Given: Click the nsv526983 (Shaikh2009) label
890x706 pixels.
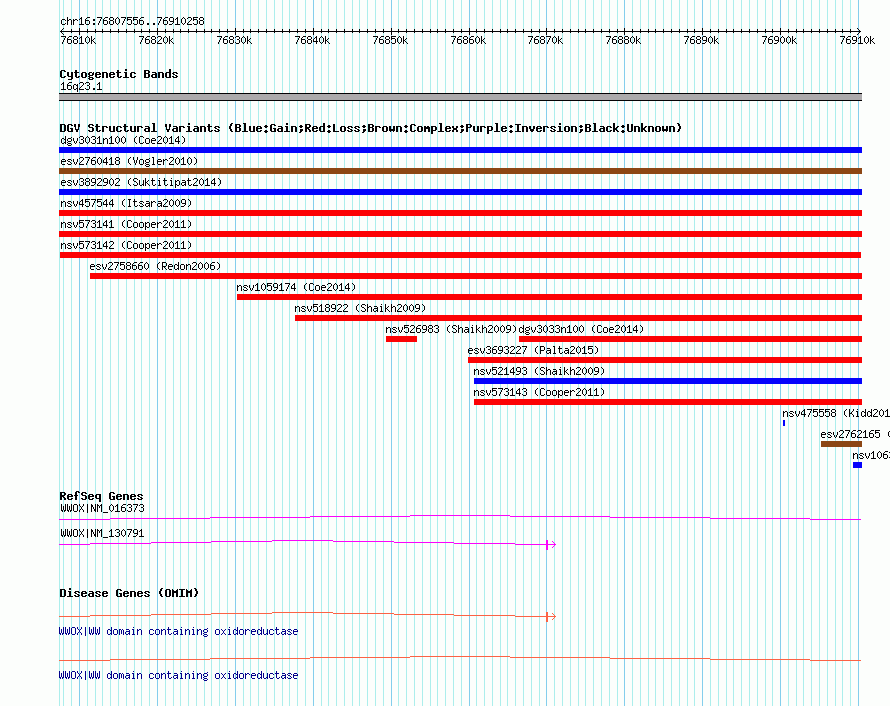Looking at the screenshot, I should point(451,329).
